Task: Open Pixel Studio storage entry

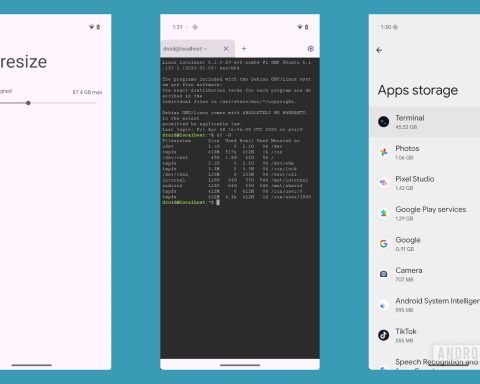Action: coord(424,183)
